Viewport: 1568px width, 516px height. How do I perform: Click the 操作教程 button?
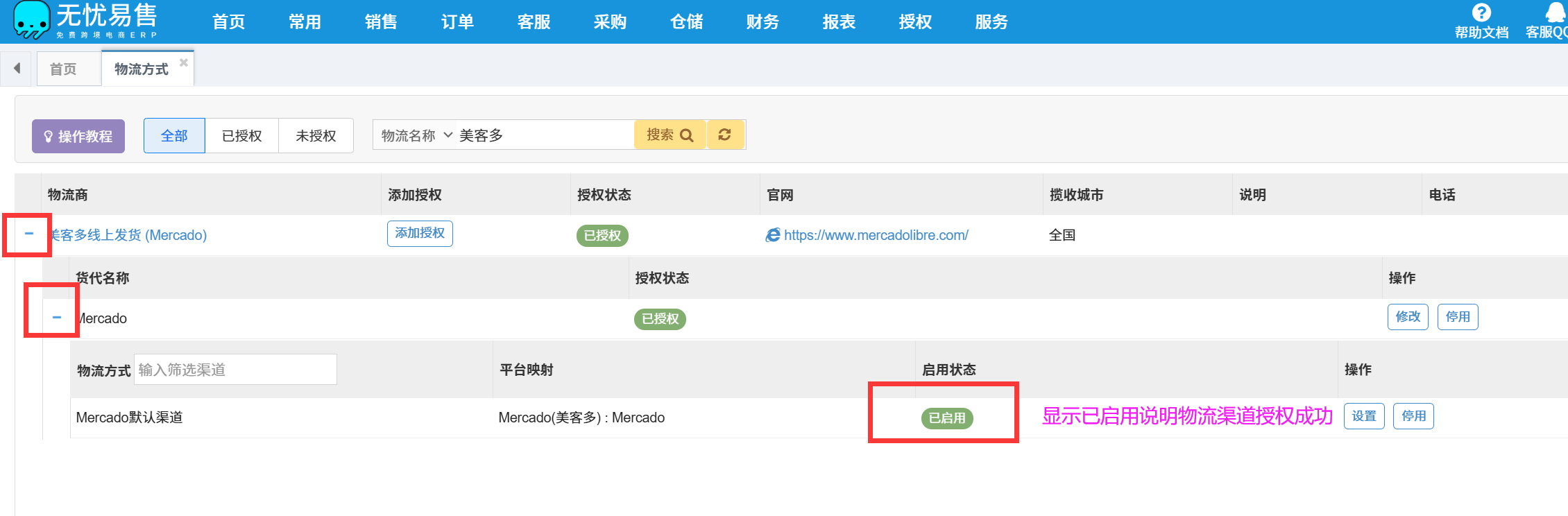78,136
